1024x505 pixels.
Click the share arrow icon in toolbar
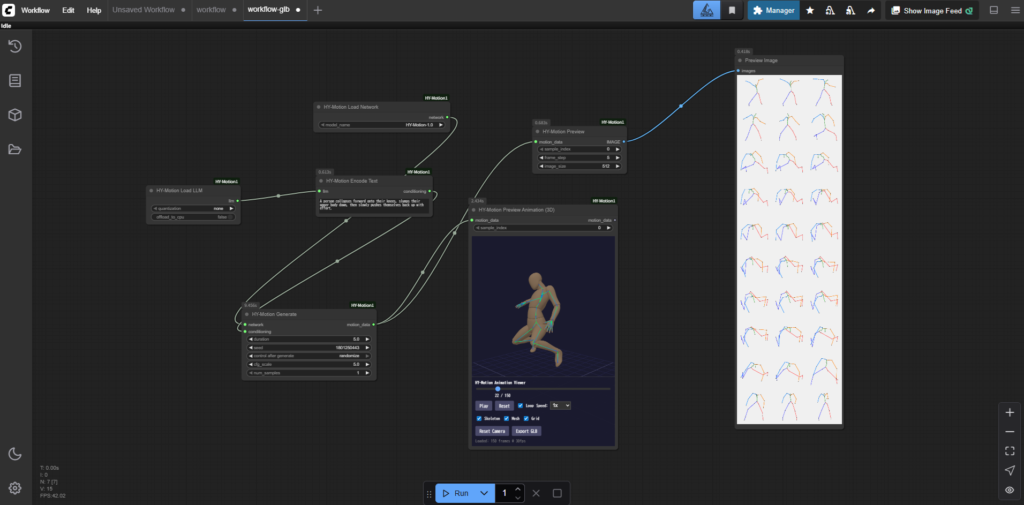click(x=870, y=10)
